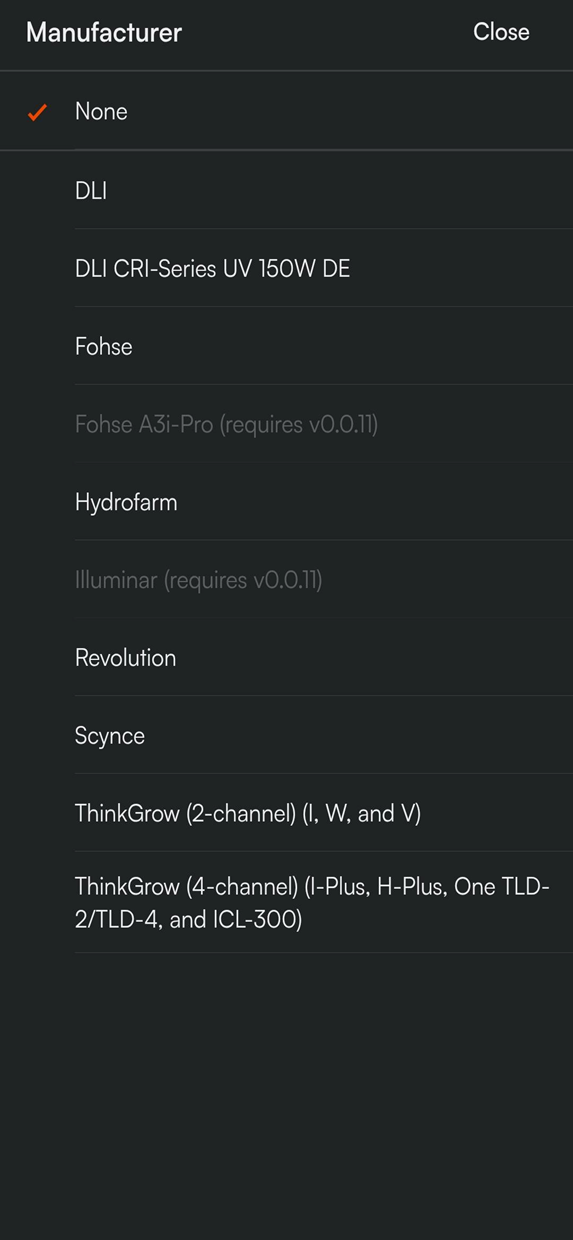Tap the 'requires v0.0.11' note after Fohse A3i-Pro
The height and width of the screenshot is (1240, 573).
(x=299, y=425)
